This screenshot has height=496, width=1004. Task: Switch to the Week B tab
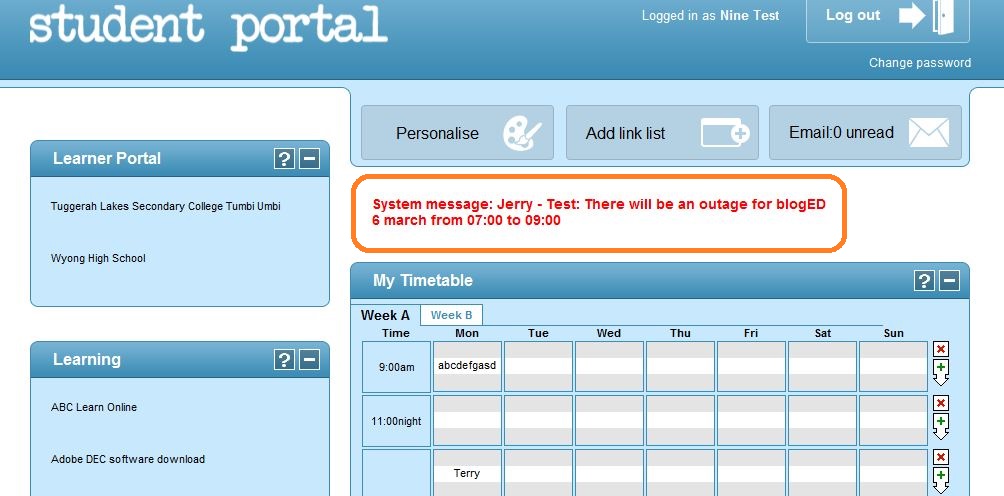(452, 315)
